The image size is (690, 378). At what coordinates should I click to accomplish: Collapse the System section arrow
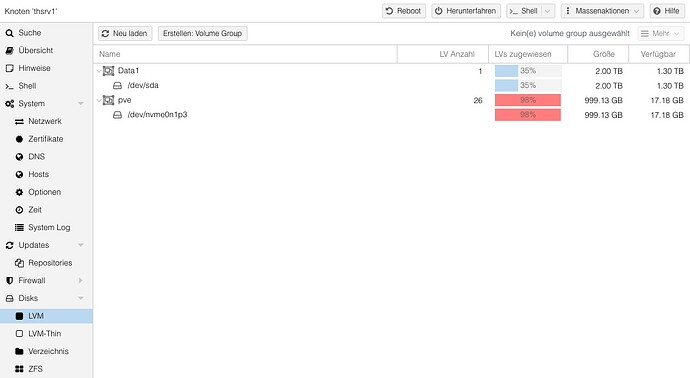(x=81, y=103)
